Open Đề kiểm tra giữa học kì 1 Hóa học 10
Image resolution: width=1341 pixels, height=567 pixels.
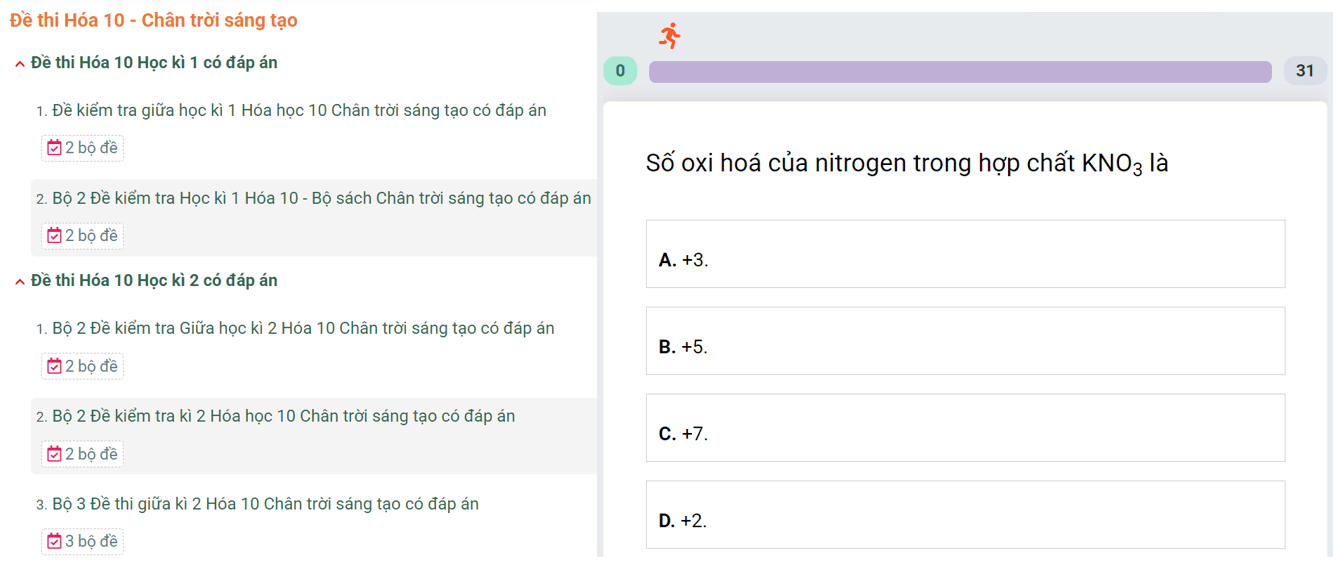point(299,111)
